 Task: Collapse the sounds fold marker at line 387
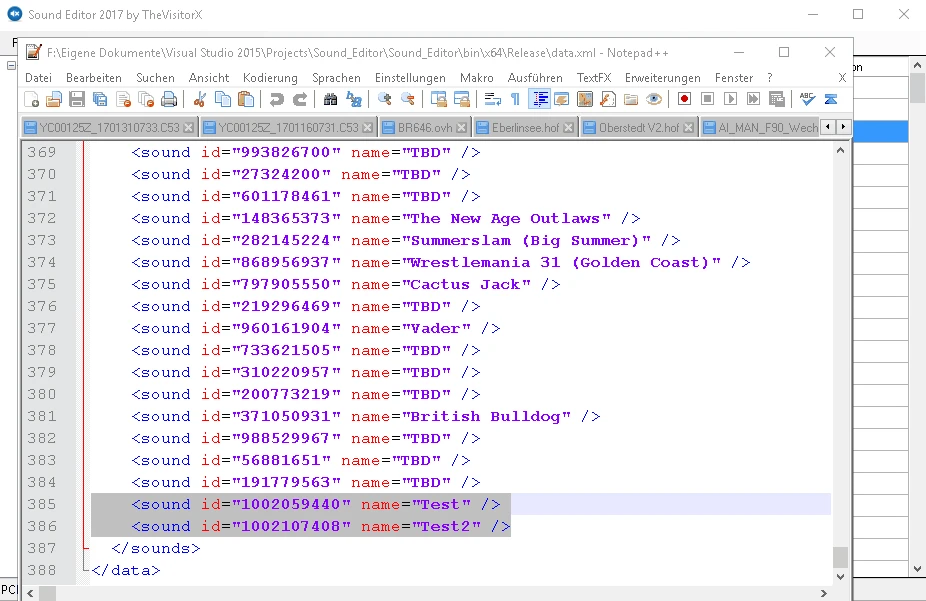(x=86, y=548)
